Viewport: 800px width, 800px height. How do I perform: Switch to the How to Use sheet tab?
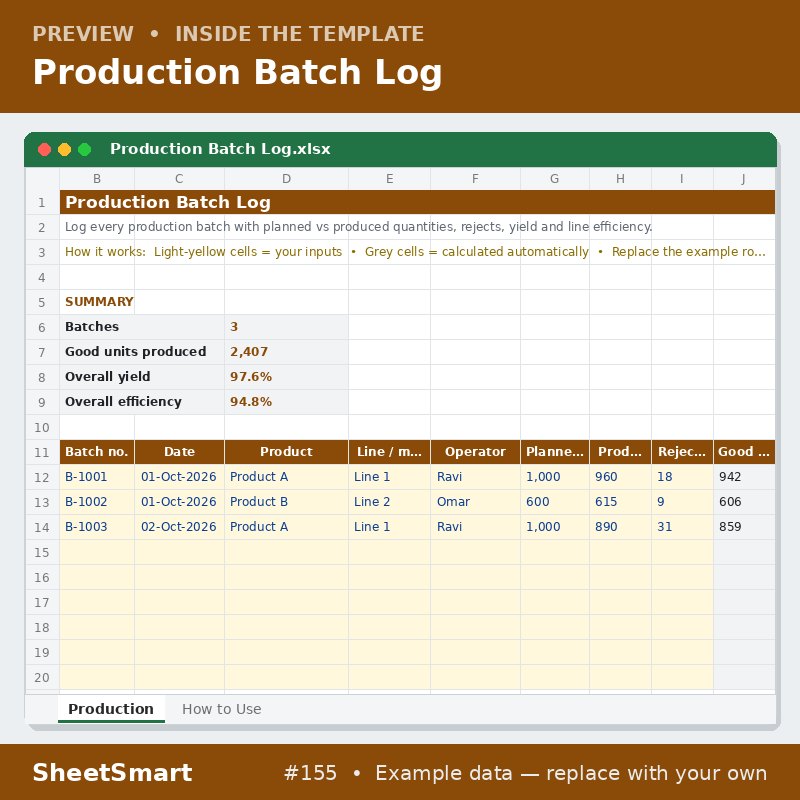(x=221, y=709)
